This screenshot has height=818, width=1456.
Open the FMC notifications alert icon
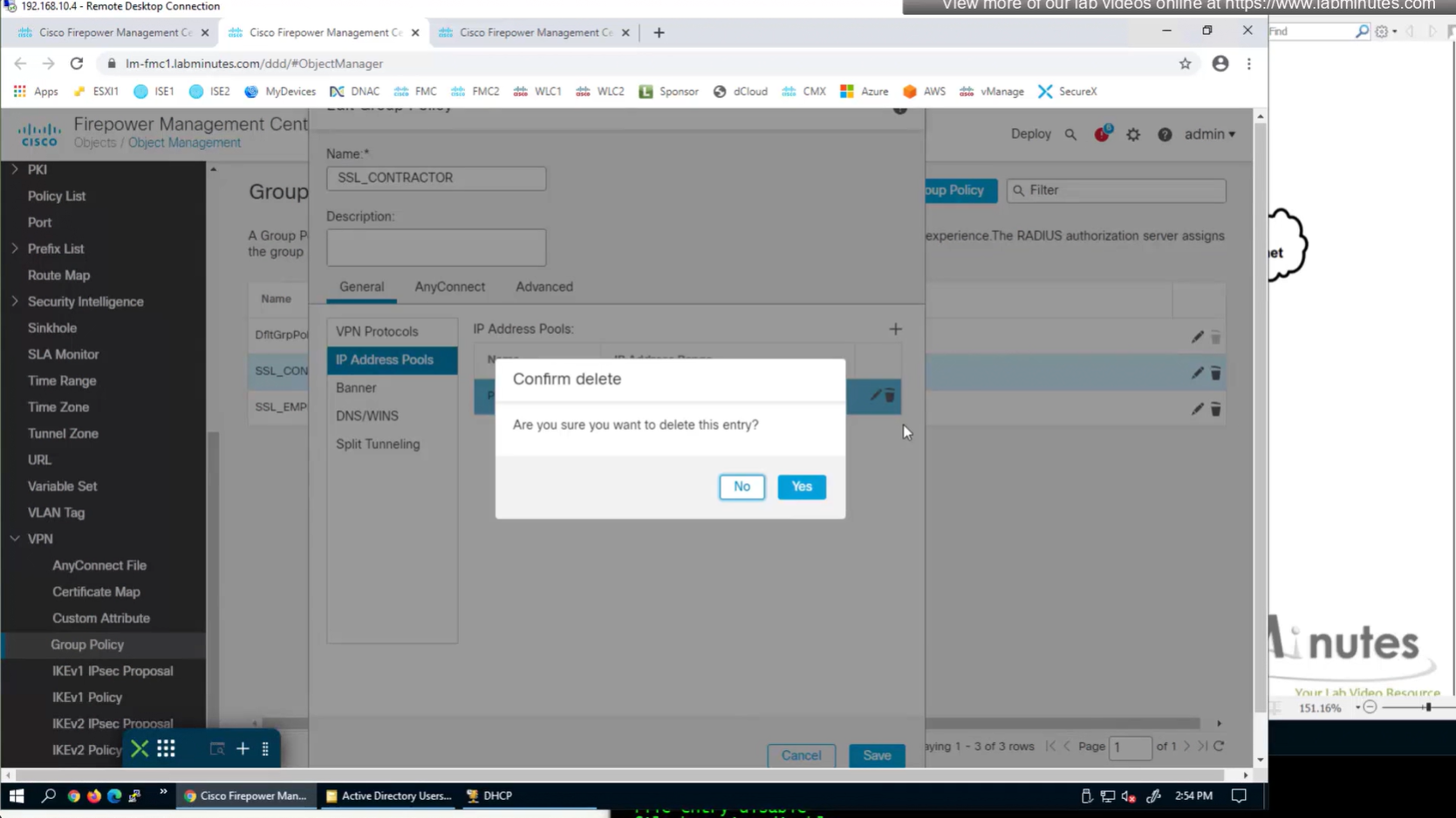click(x=1102, y=134)
